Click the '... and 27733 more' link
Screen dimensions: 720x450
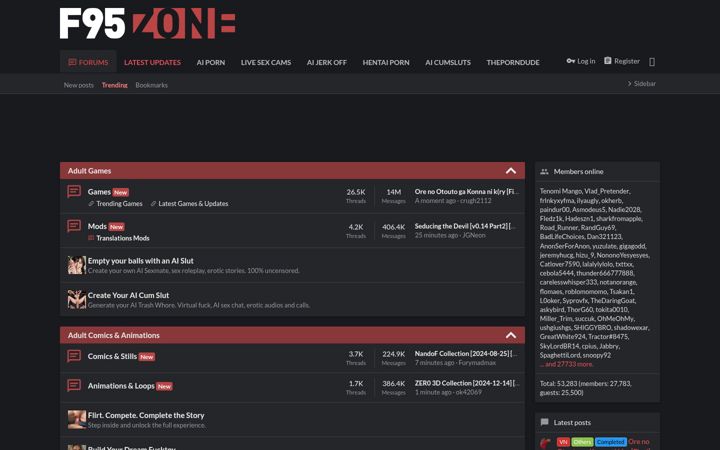[567, 364]
